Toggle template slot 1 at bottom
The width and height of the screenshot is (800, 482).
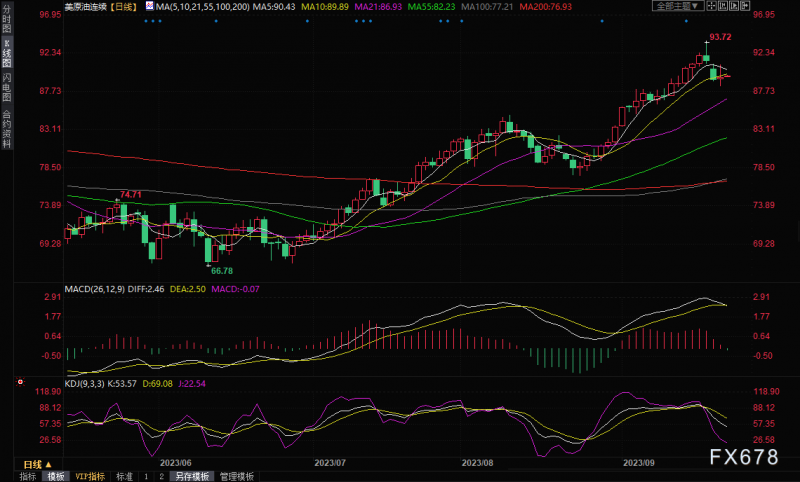[146, 477]
